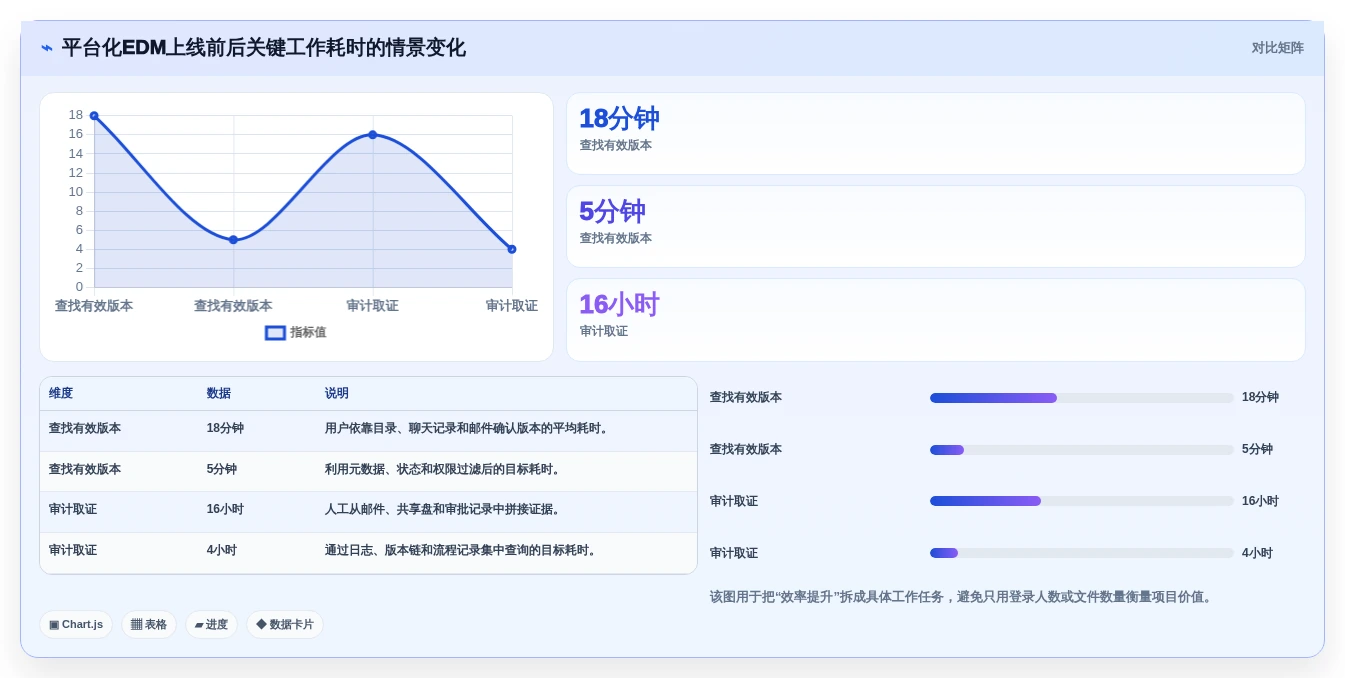Click the legend swatch for 指标值
Screen dimensions: 1345x678
275,333
